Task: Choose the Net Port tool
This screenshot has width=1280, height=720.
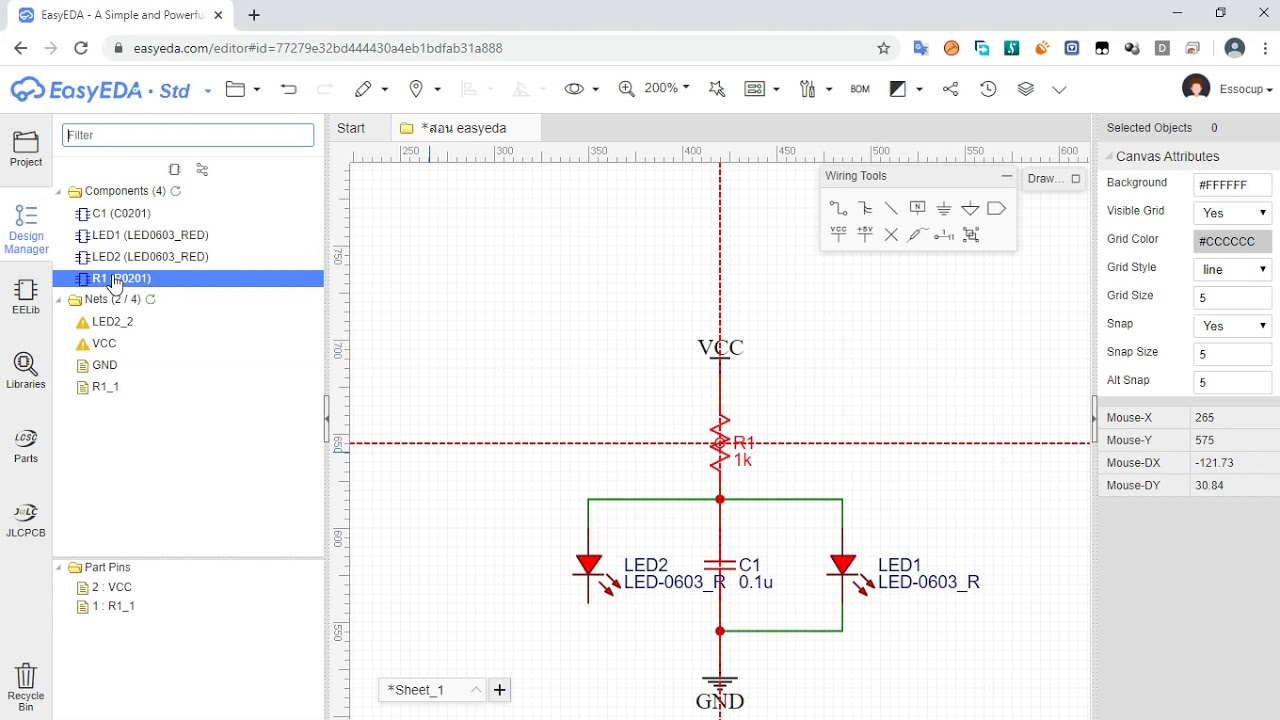Action: 996,208
